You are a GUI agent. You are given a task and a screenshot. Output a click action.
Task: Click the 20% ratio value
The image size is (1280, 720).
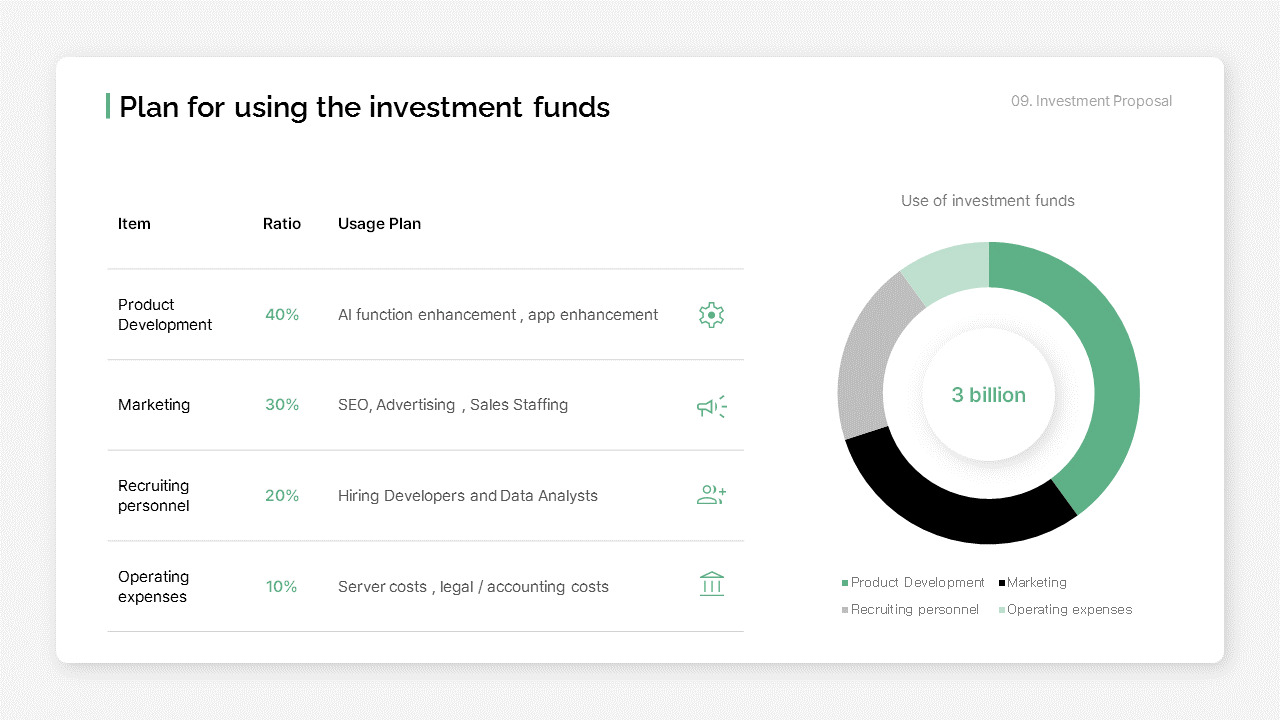(x=282, y=496)
